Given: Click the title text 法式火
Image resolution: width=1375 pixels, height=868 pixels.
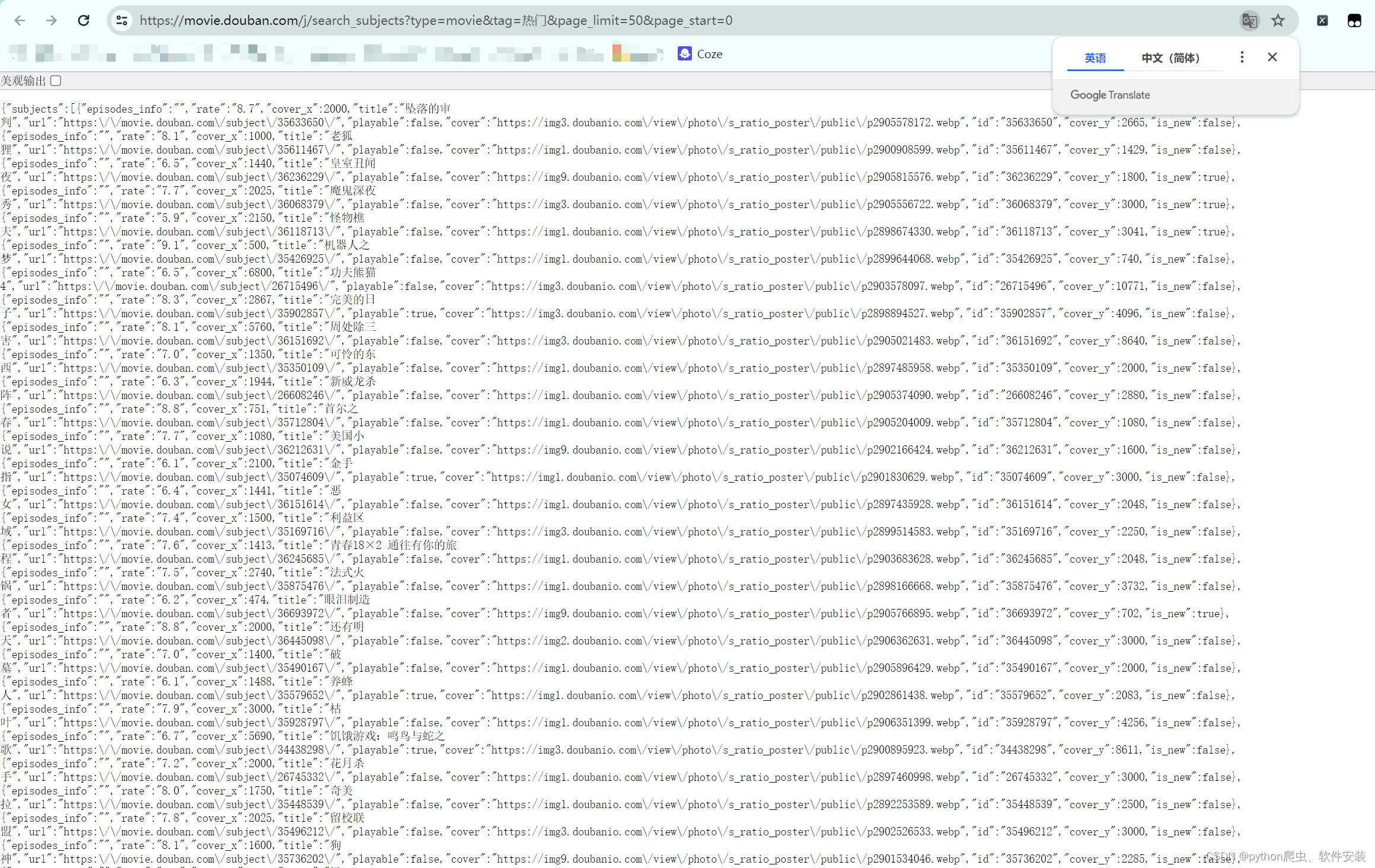Looking at the screenshot, I should tap(347, 572).
